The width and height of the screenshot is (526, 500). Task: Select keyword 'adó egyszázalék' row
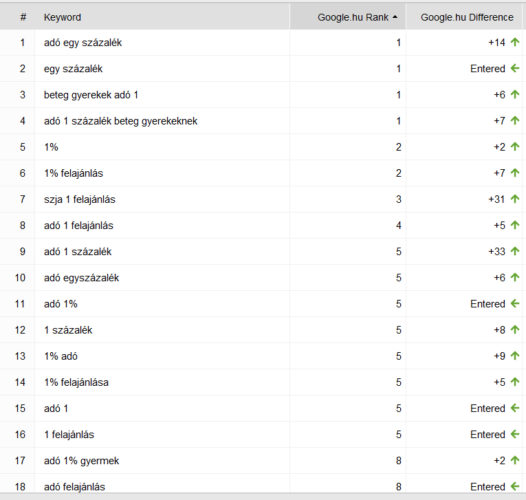263,278
